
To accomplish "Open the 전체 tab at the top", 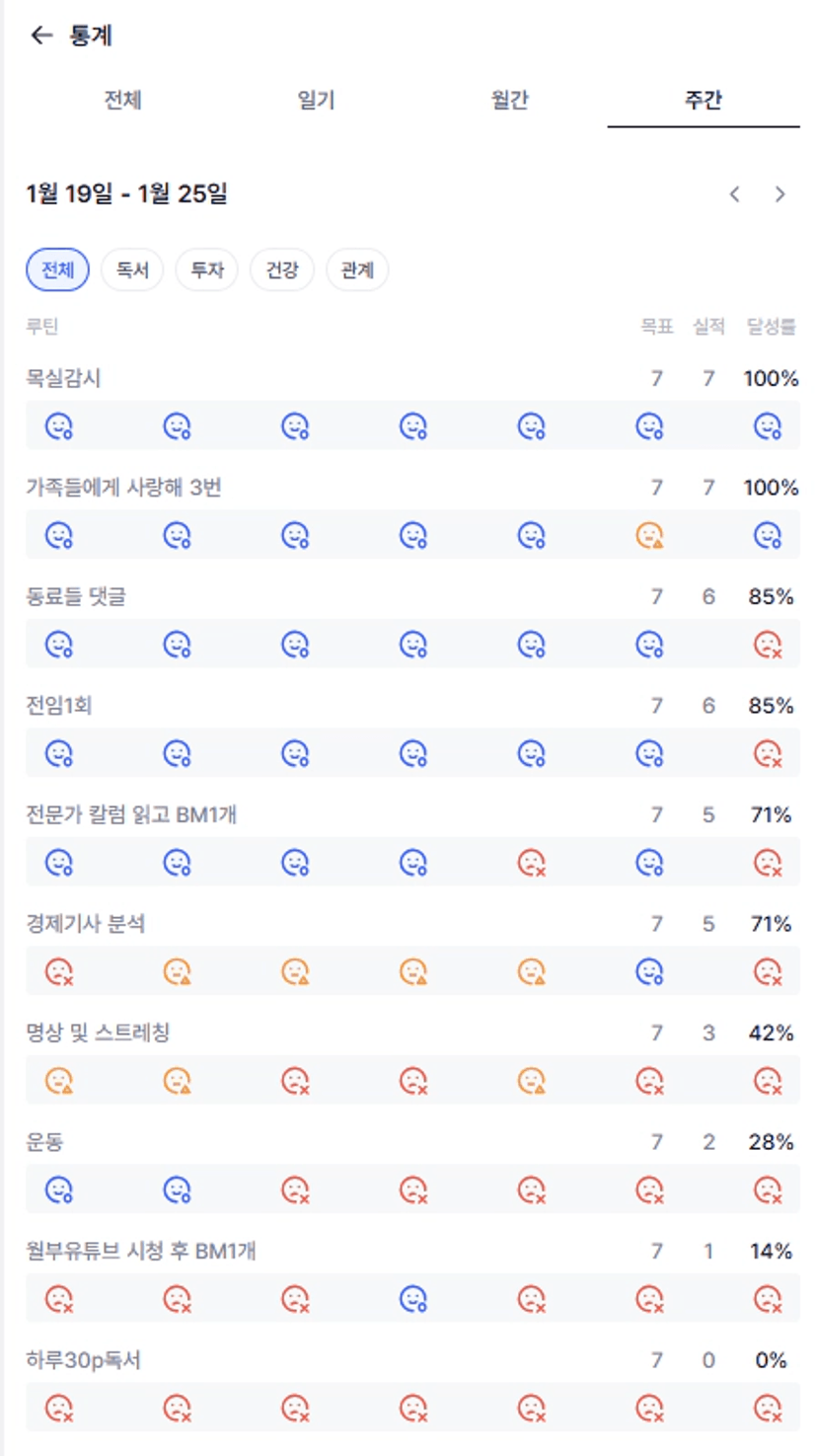I will tap(123, 101).
